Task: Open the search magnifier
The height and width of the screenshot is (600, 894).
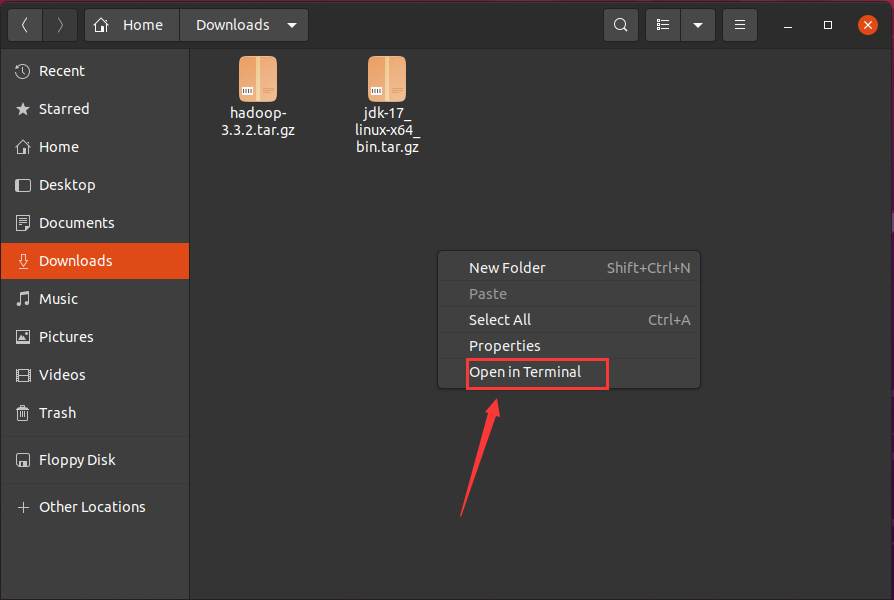Action: (x=621, y=25)
